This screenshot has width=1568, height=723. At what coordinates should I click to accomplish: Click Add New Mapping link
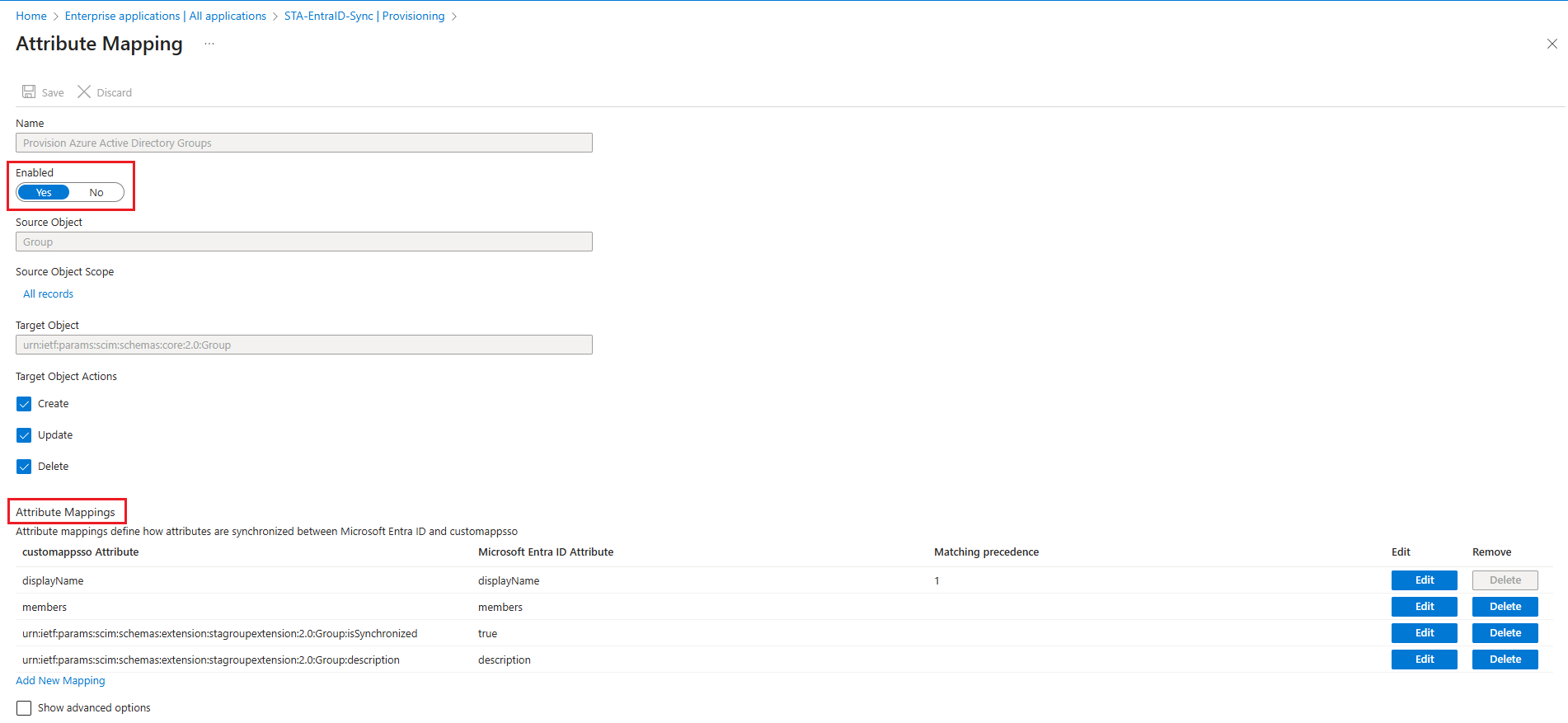pyautogui.click(x=60, y=681)
